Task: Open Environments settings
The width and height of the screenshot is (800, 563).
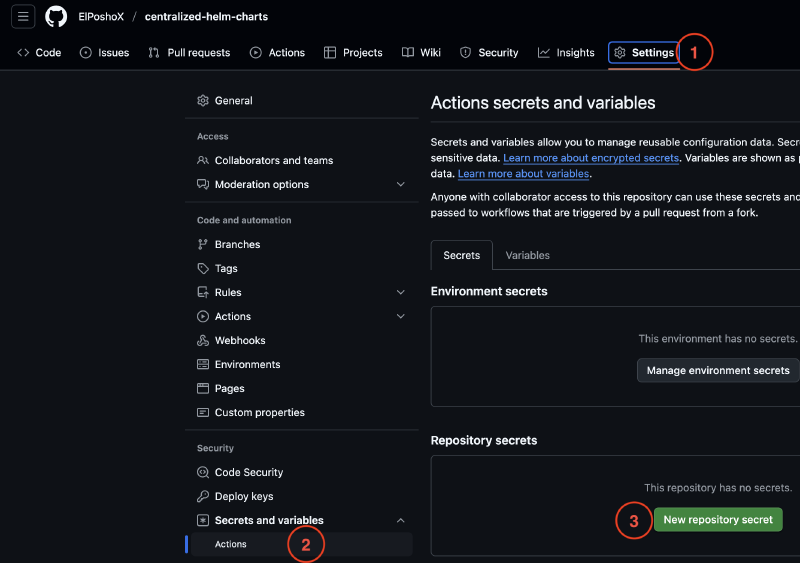Action: 302,364
